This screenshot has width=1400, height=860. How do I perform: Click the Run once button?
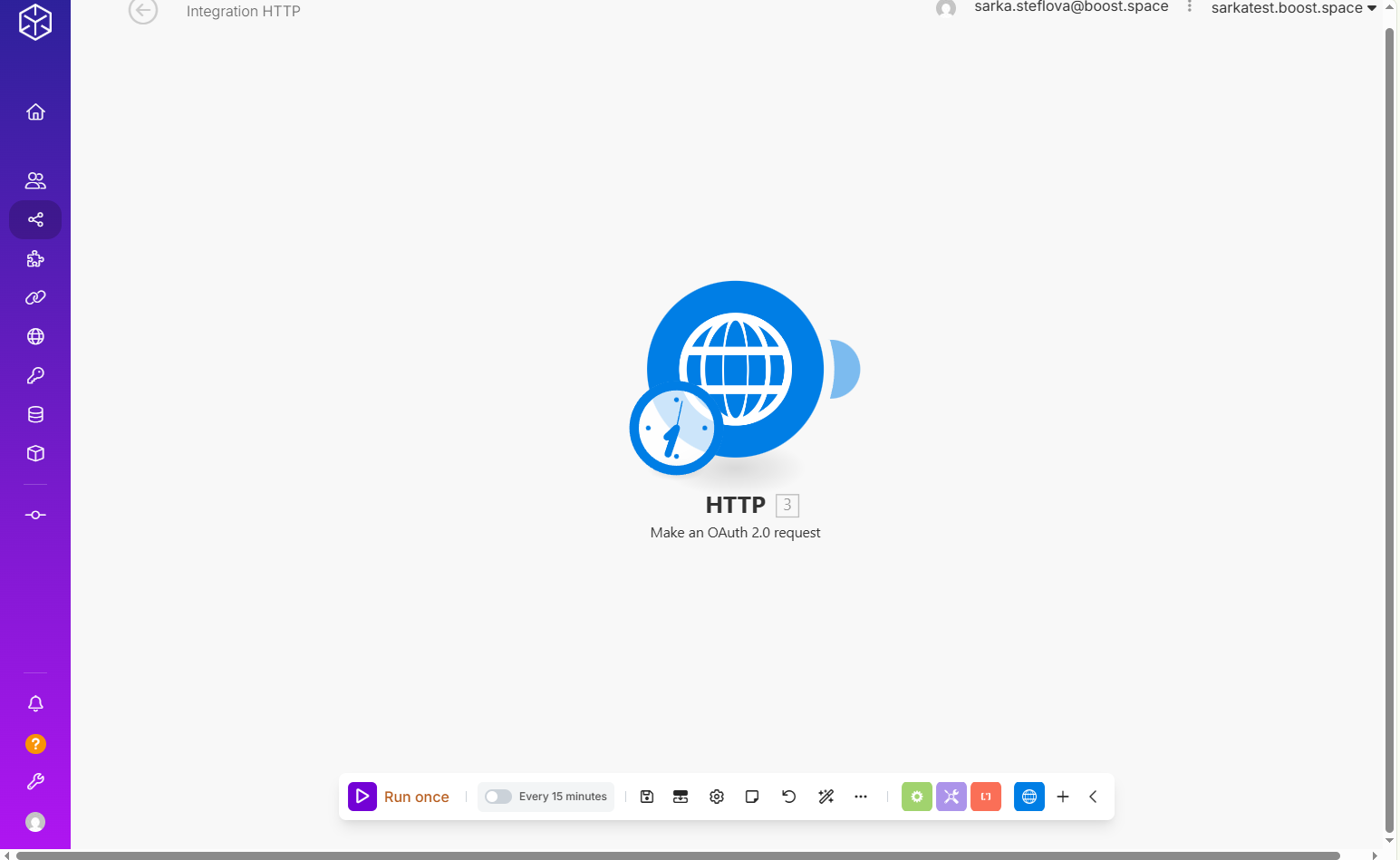(400, 797)
